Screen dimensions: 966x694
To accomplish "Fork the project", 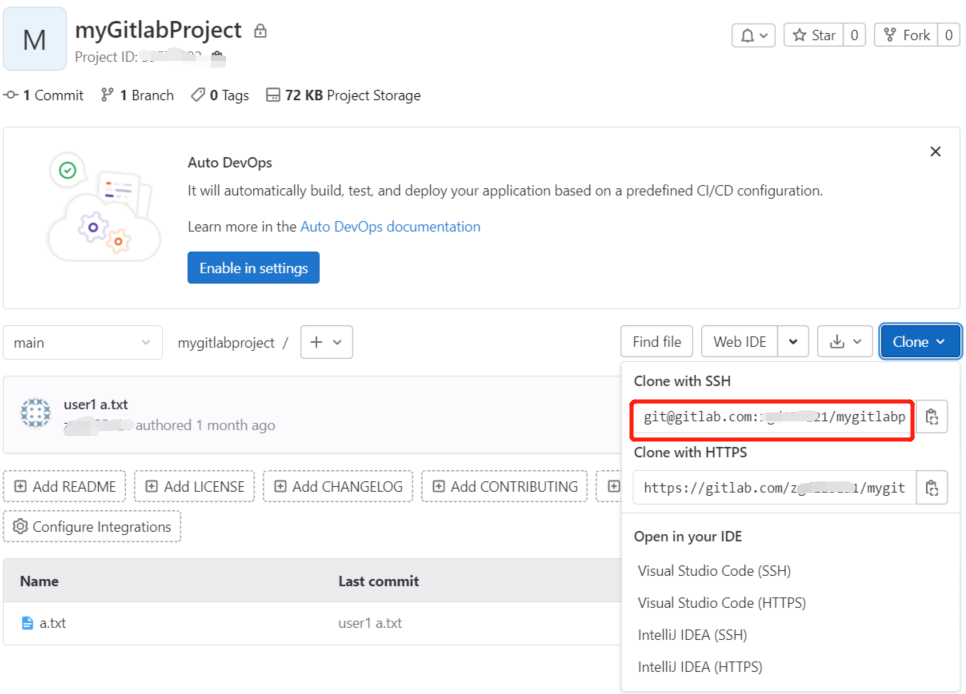I will tap(906, 35).
